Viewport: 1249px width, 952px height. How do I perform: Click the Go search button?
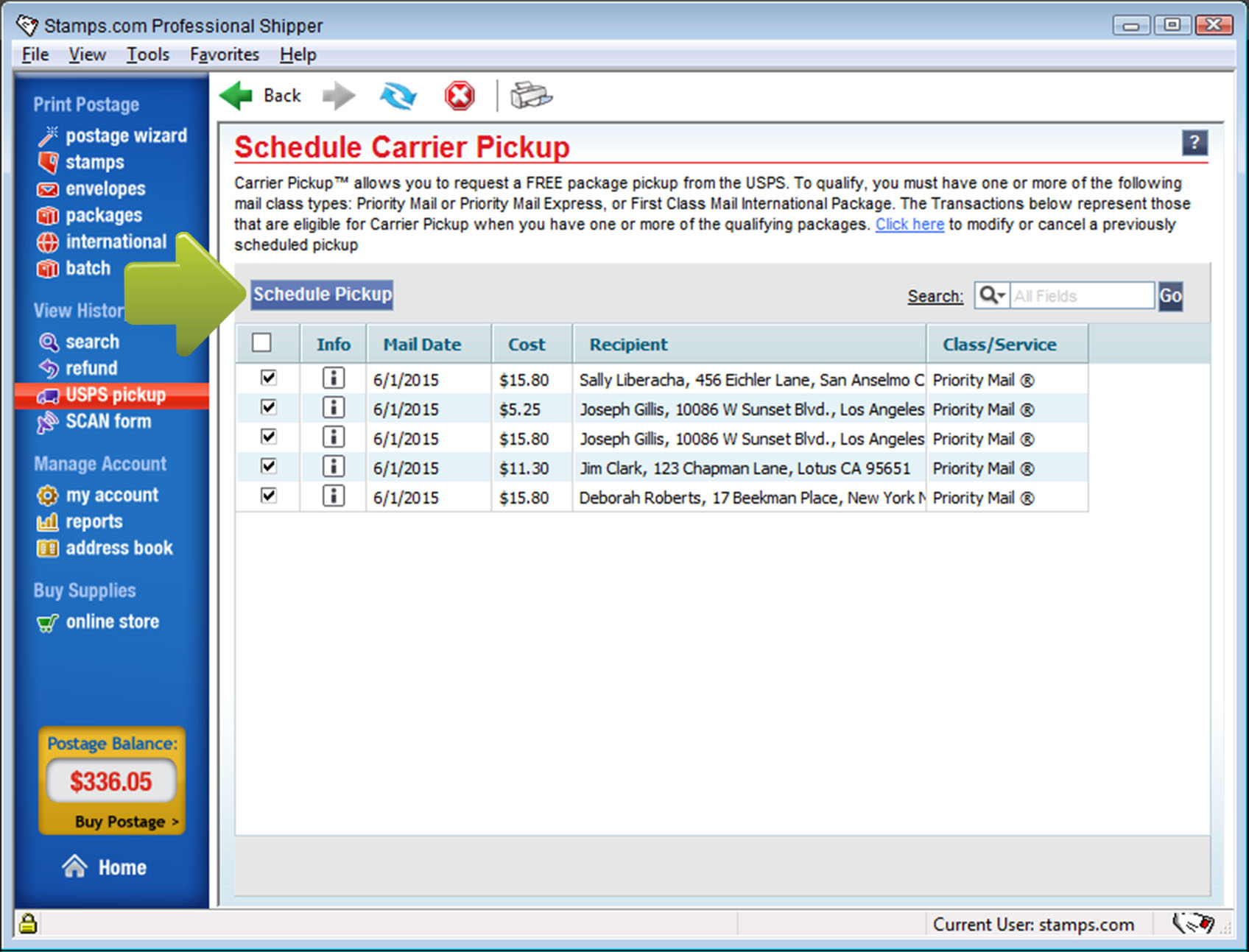[1170, 296]
